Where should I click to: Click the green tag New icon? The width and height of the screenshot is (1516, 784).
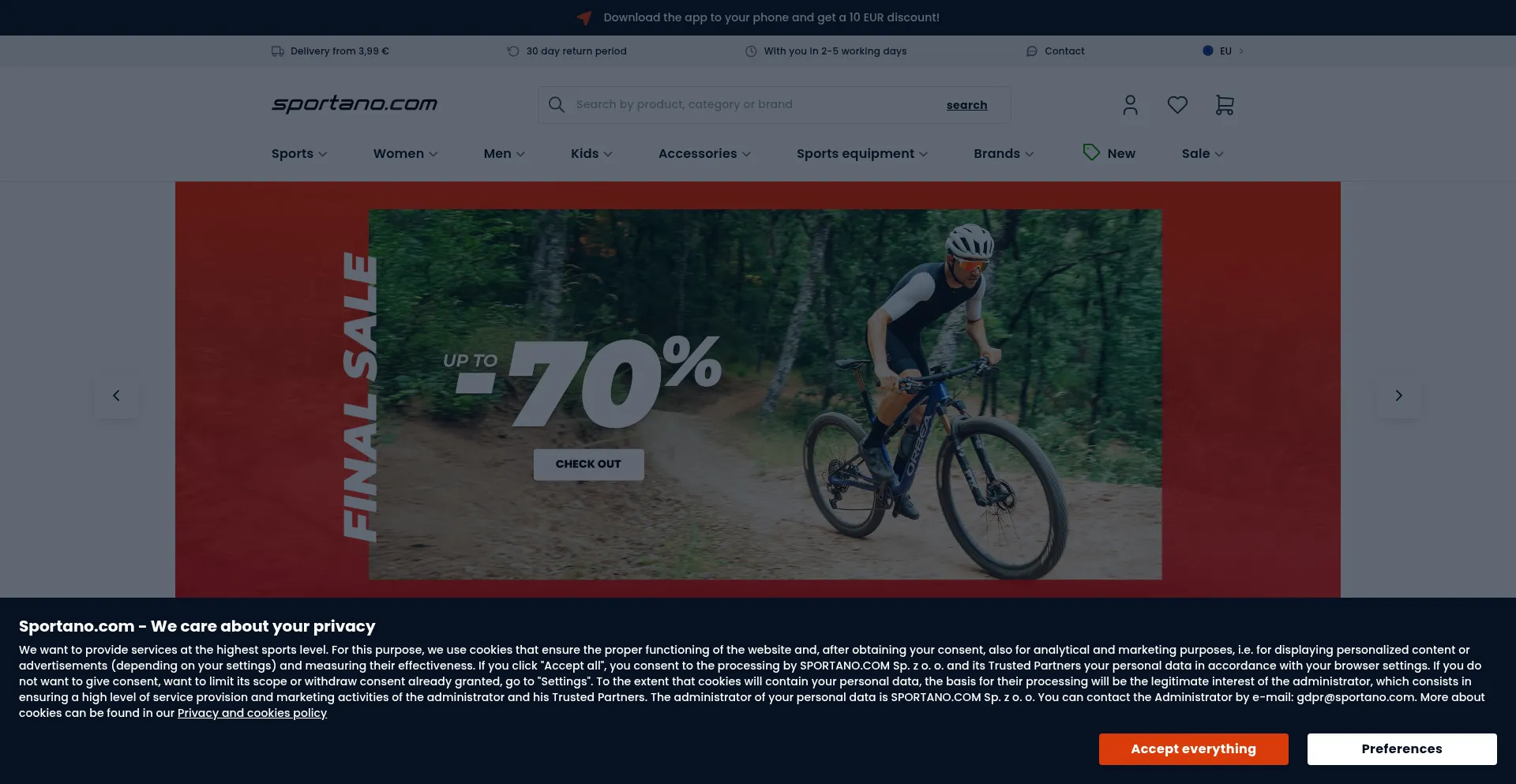pos(1091,152)
